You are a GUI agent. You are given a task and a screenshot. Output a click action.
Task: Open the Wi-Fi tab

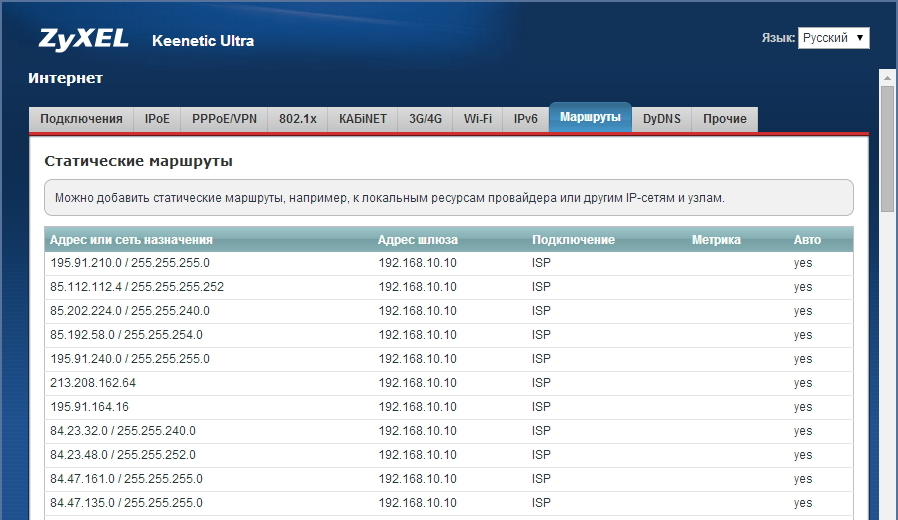(477, 119)
